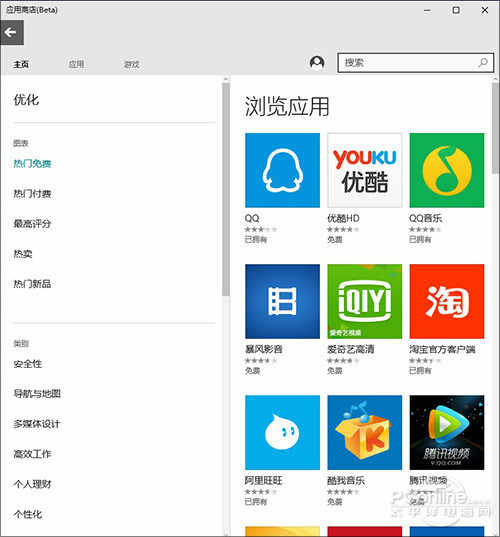Viewport: 500px width, 537px height.
Task: Open the QQ音乐 green music tile
Action: [x=447, y=170]
